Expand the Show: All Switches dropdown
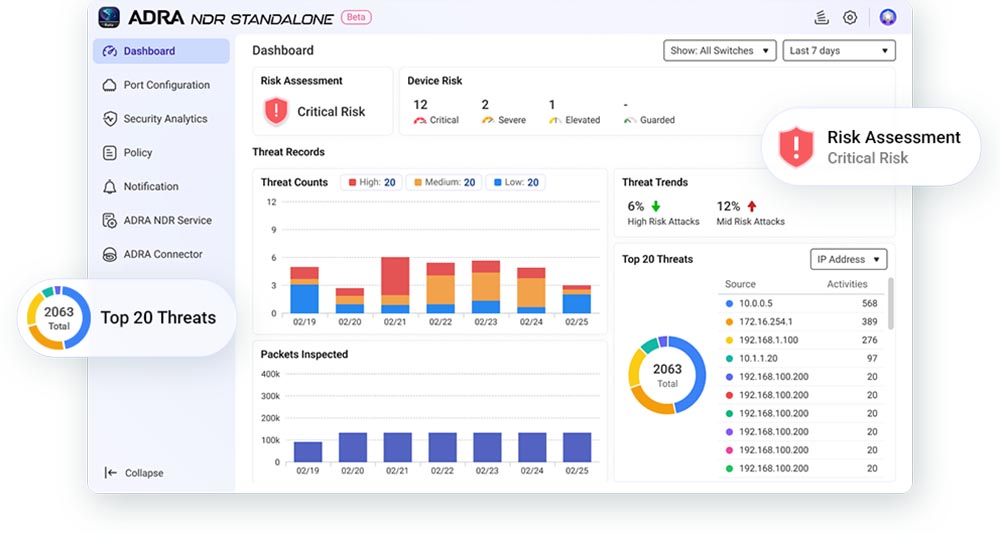 [x=720, y=51]
